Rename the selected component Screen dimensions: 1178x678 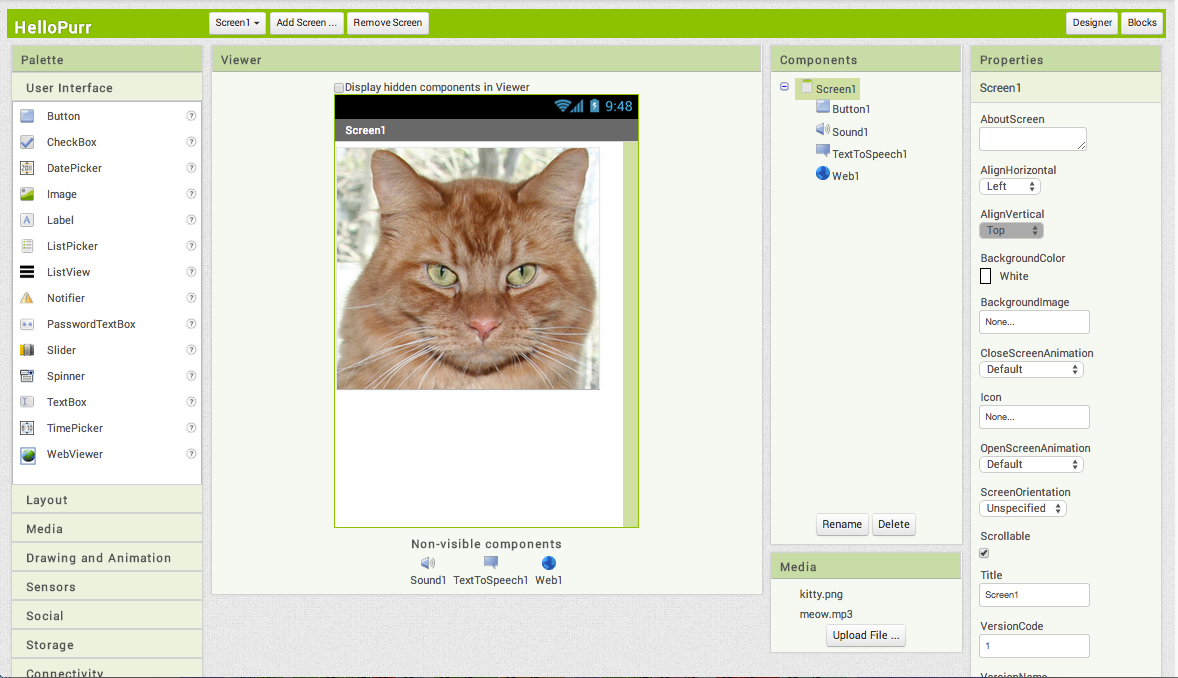pyautogui.click(x=841, y=524)
